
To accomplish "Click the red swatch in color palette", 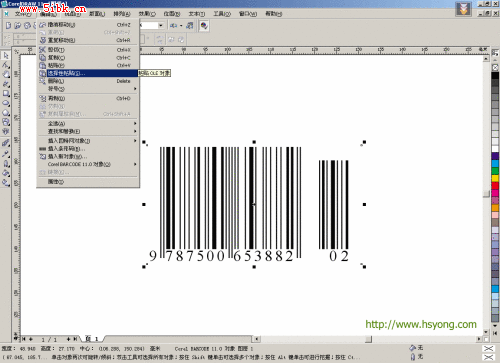I will (x=495, y=185).
